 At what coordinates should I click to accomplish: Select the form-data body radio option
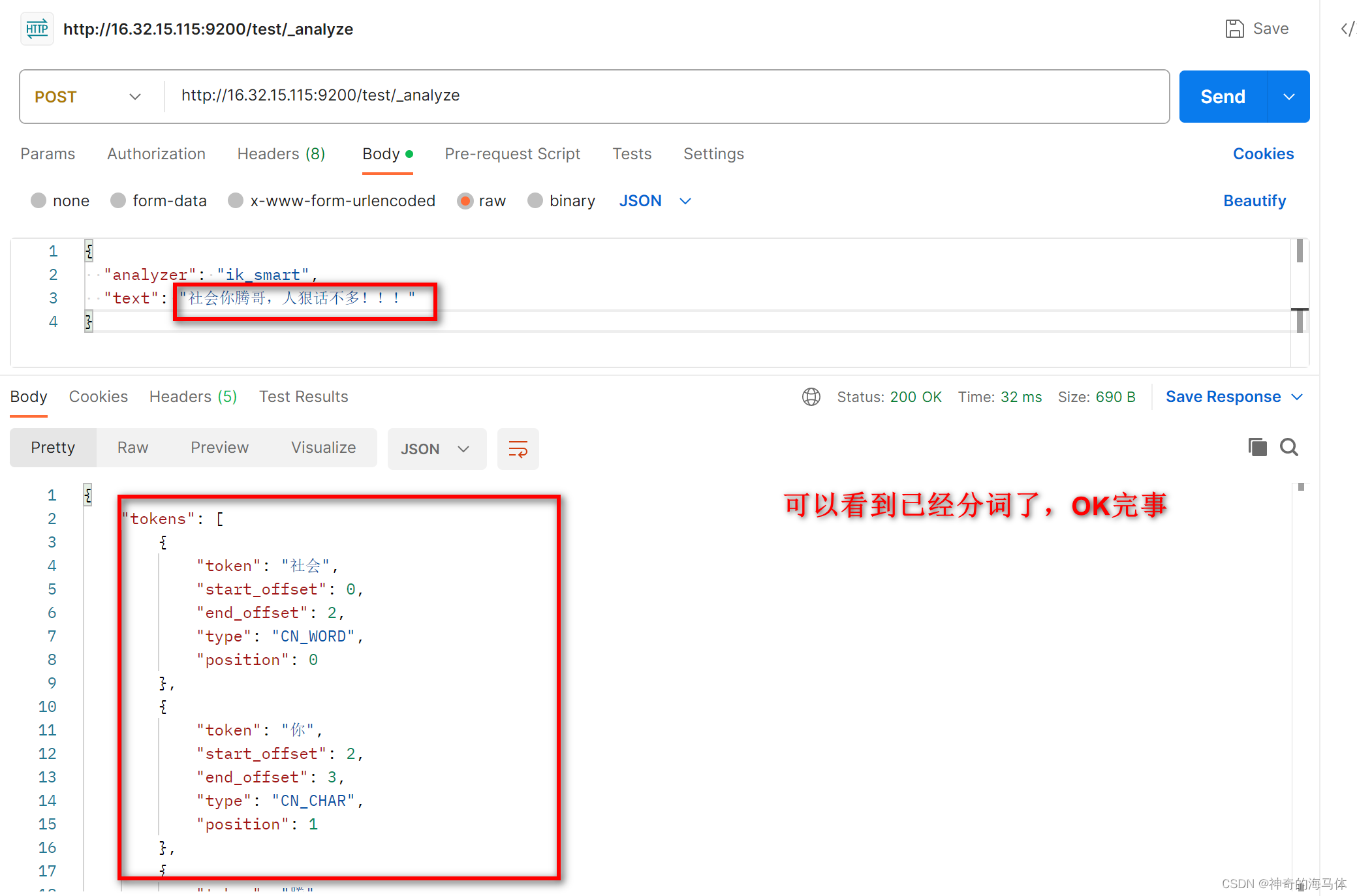click(x=118, y=200)
